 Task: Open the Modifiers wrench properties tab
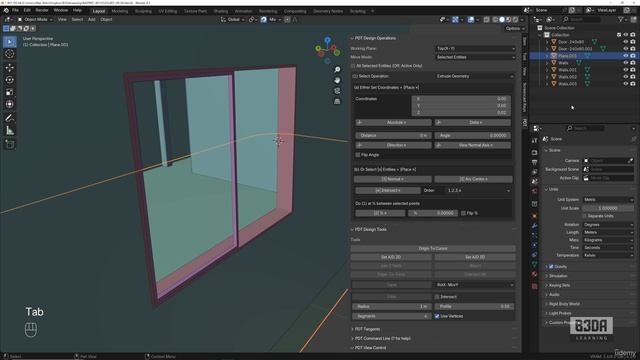(x=534, y=226)
